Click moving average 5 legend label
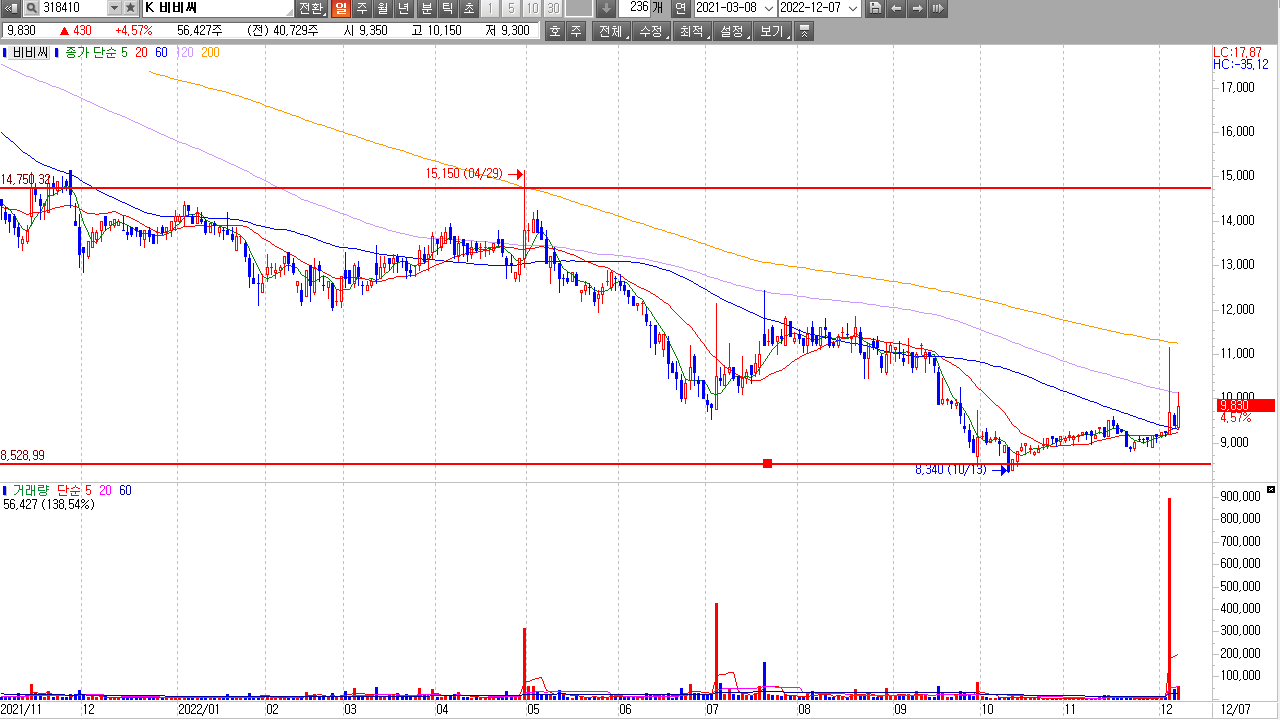Screen dimensions: 1280x720 (x=124, y=52)
